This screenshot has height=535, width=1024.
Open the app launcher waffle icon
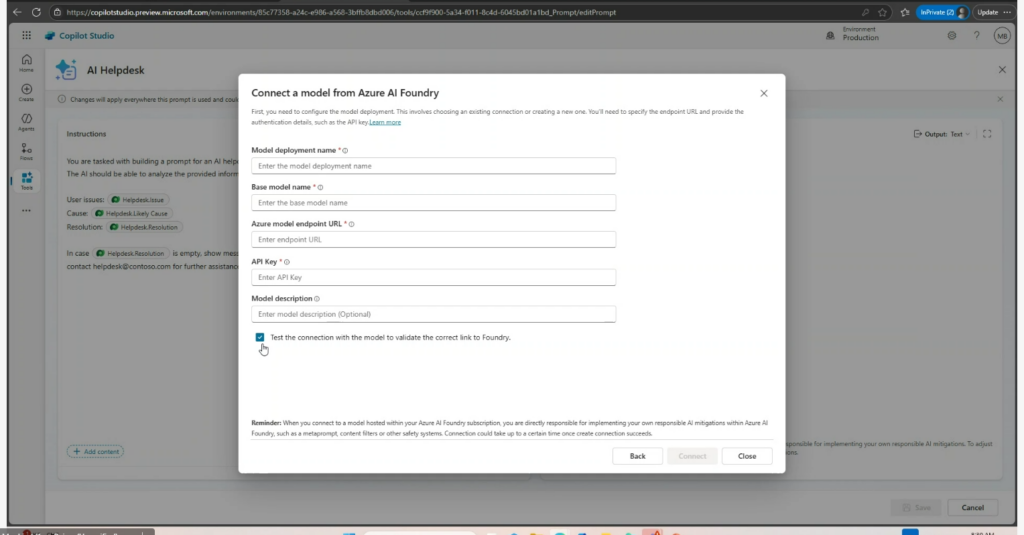[26, 36]
